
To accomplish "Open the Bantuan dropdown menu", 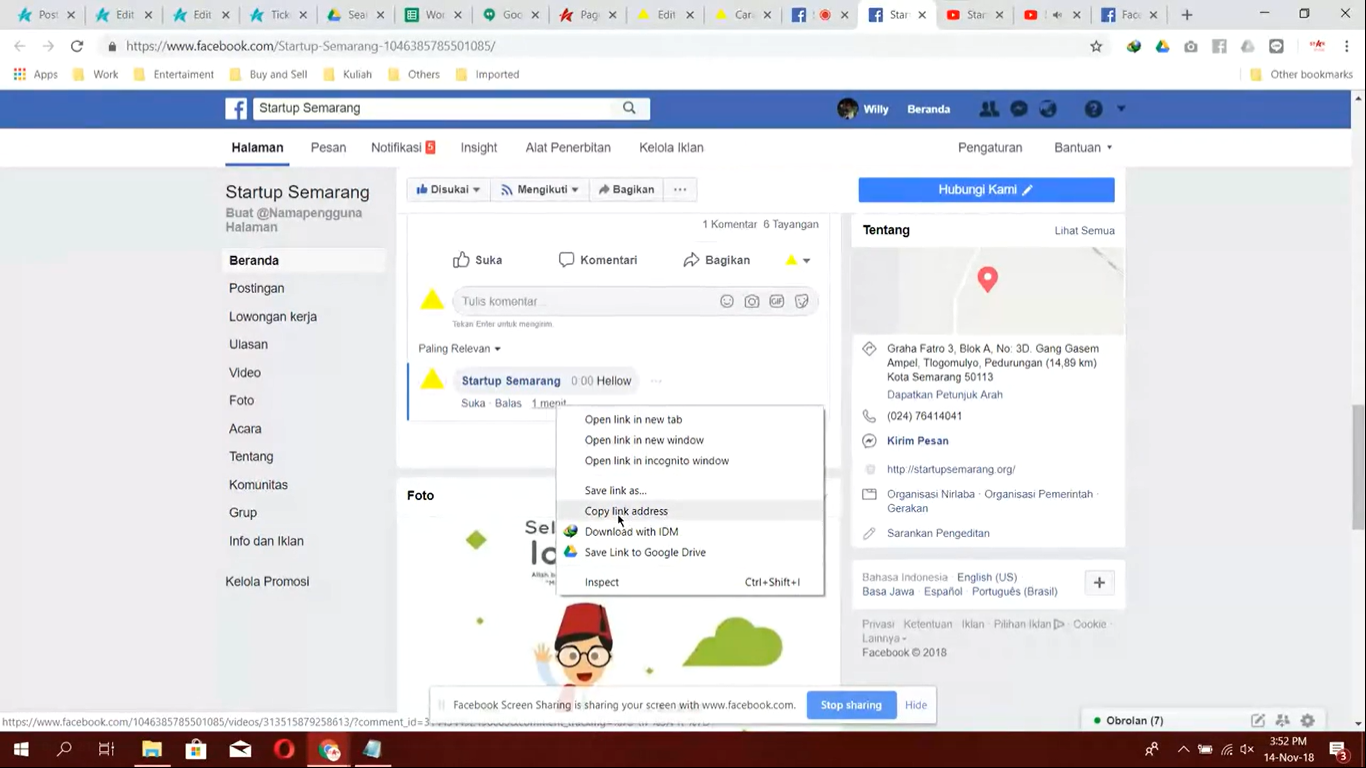I will click(1083, 147).
